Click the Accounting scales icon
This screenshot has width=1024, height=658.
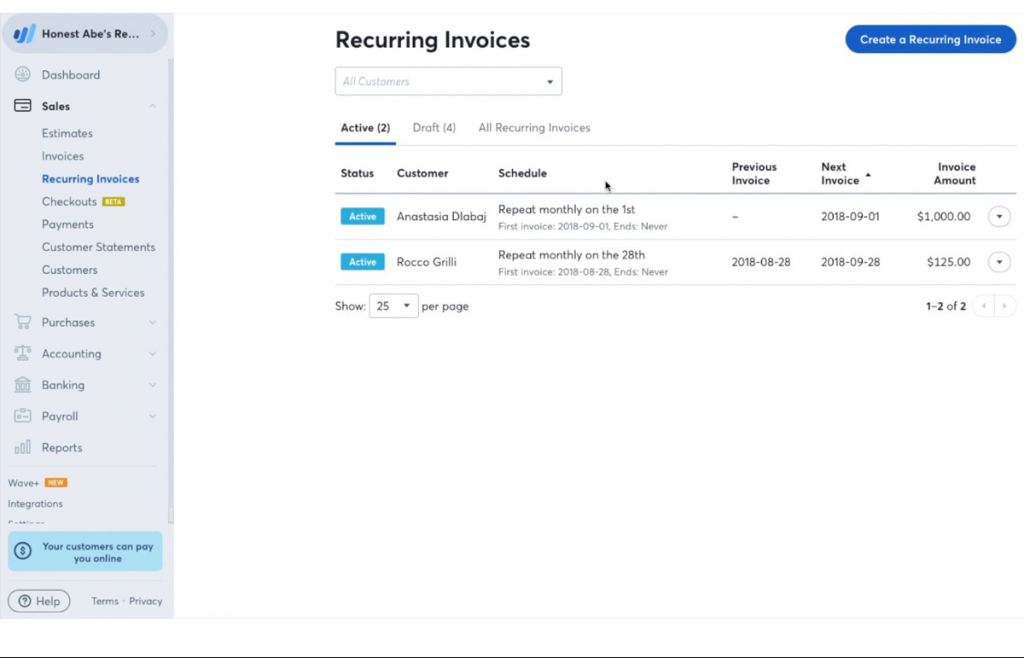(22, 353)
